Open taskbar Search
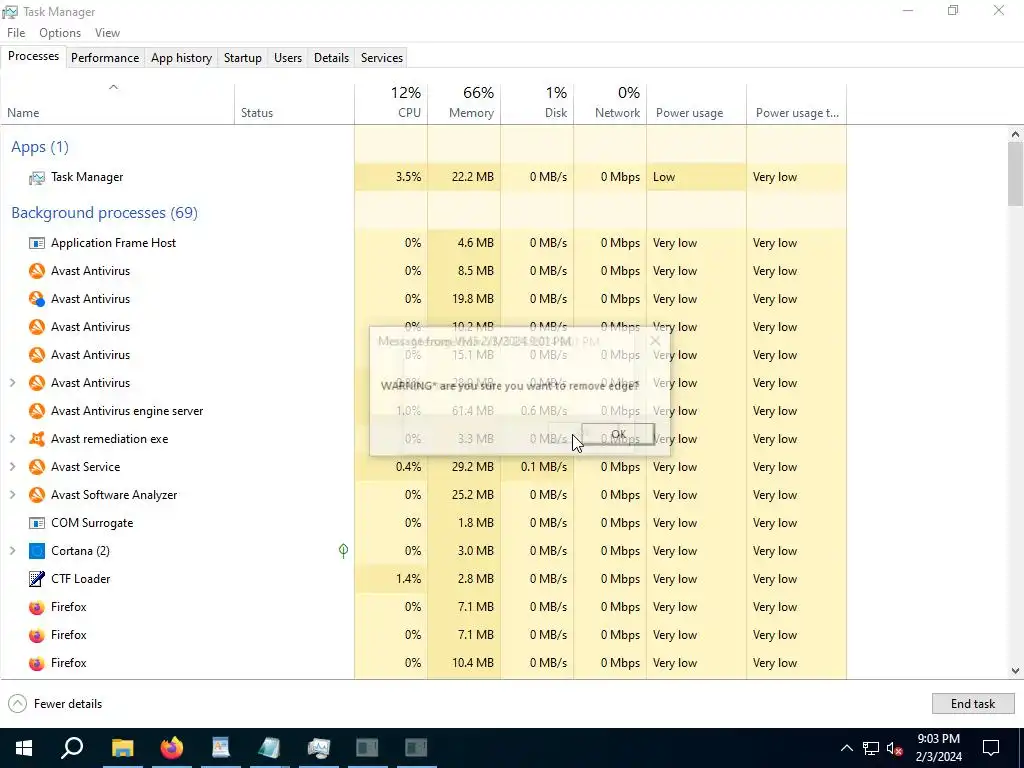Screen dimensions: 1024x768 (72, 748)
